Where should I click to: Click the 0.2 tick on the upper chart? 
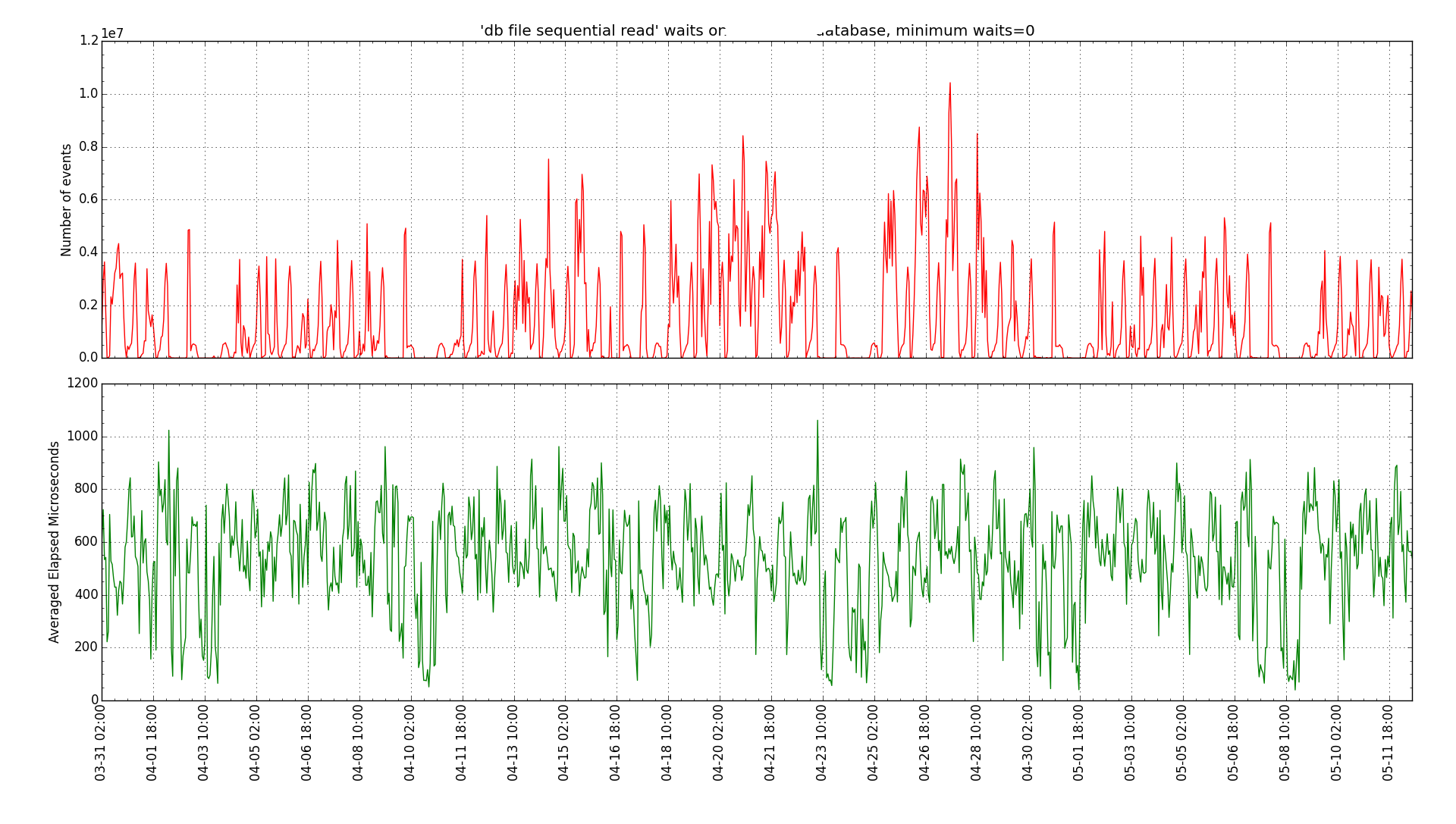[89, 305]
